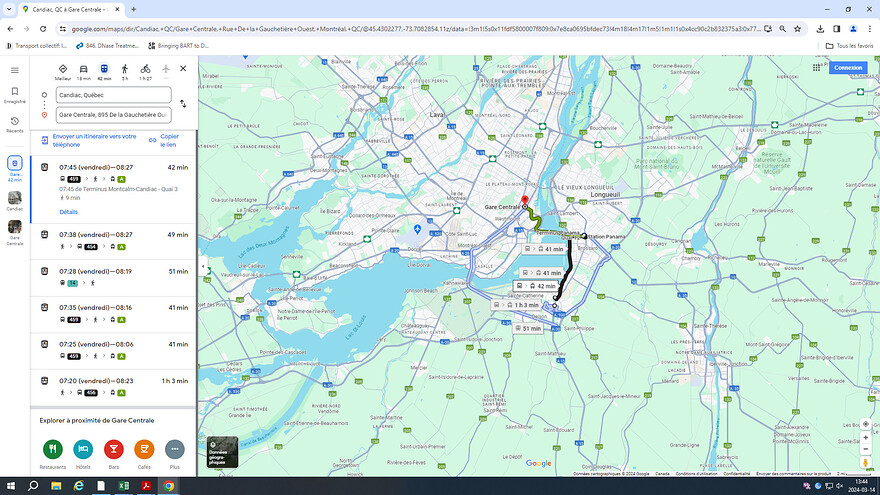Open the Candiac sidebar thumbnail

pos(15,201)
